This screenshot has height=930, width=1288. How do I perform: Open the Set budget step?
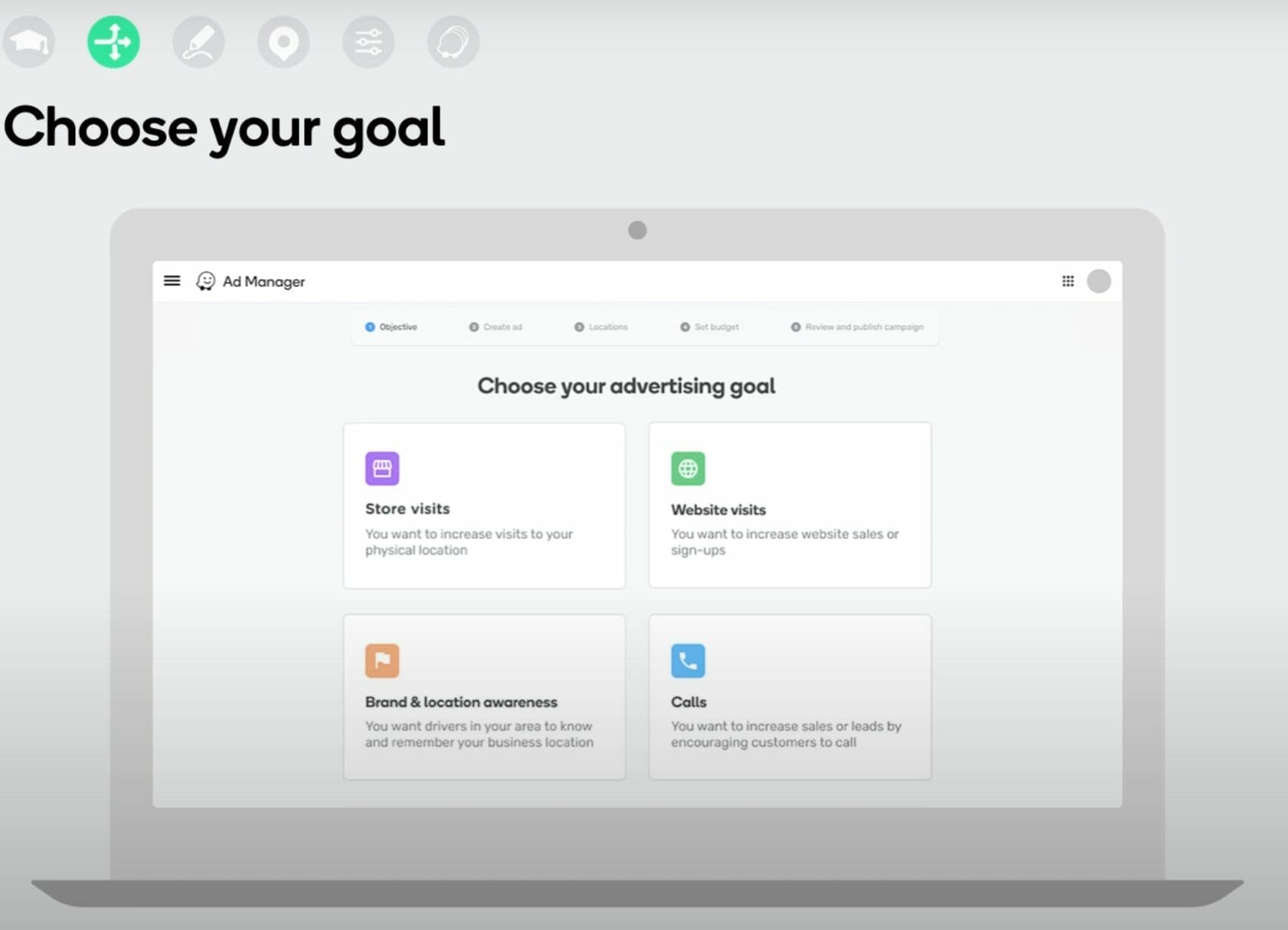[x=710, y=327]
